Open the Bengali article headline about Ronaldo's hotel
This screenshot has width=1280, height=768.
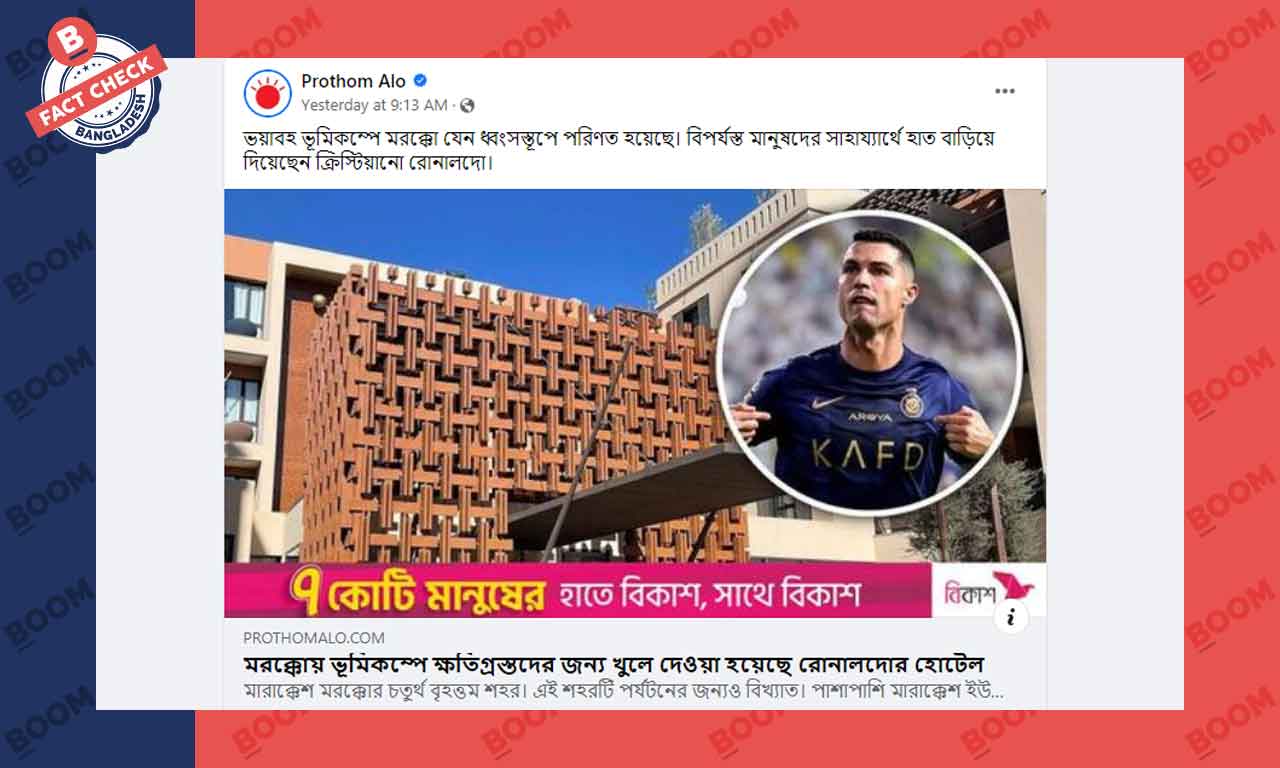click(x=620, y=664)
